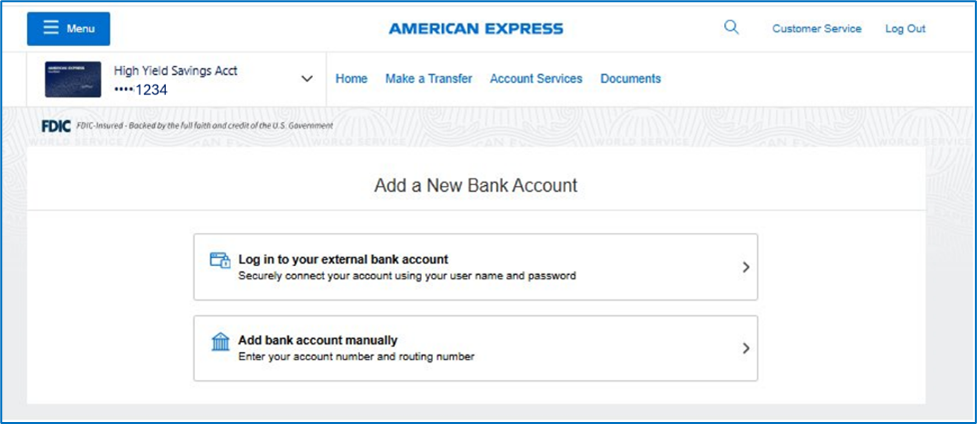Image resolution: width=977 pixels, height=424 pixels.
Task: Click the FDIC-Insured disclosure text
Action: [x=202, y=126]
